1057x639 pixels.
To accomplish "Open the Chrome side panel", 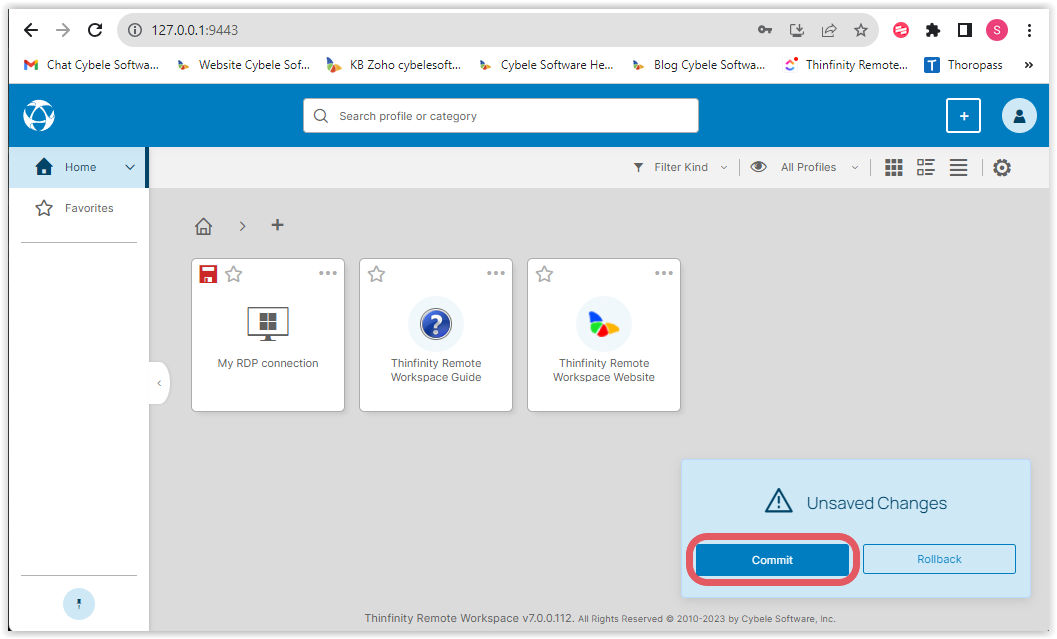I will point(965,30).
